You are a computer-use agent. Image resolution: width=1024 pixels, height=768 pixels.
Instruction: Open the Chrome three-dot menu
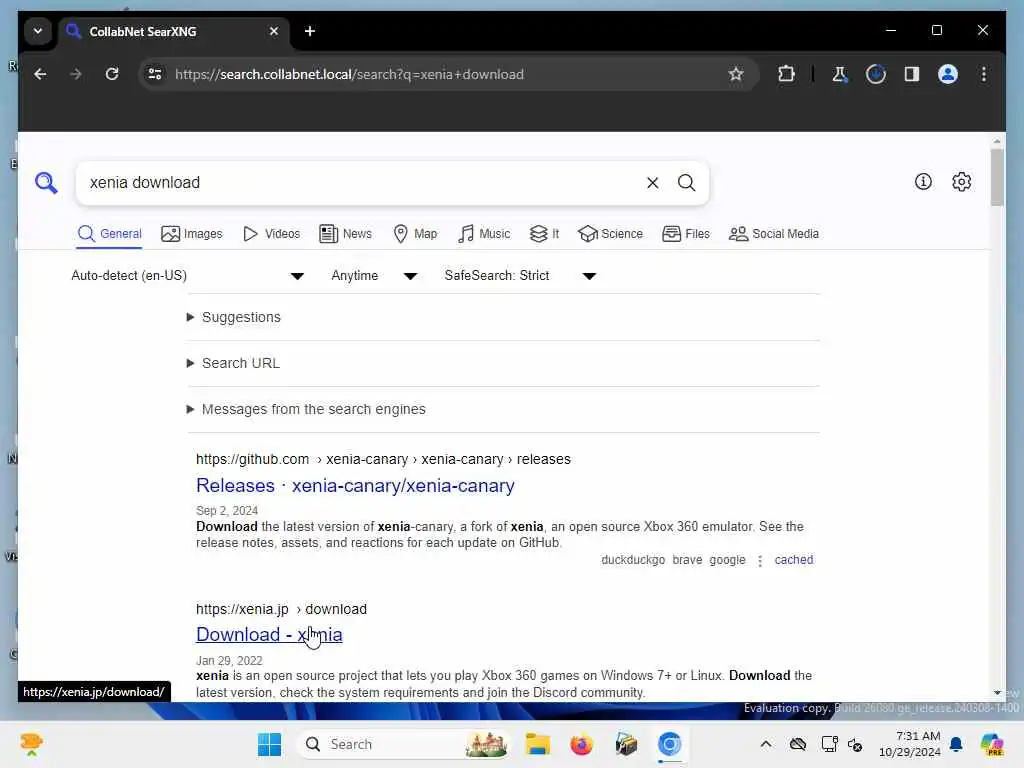[x=984, y=74]
